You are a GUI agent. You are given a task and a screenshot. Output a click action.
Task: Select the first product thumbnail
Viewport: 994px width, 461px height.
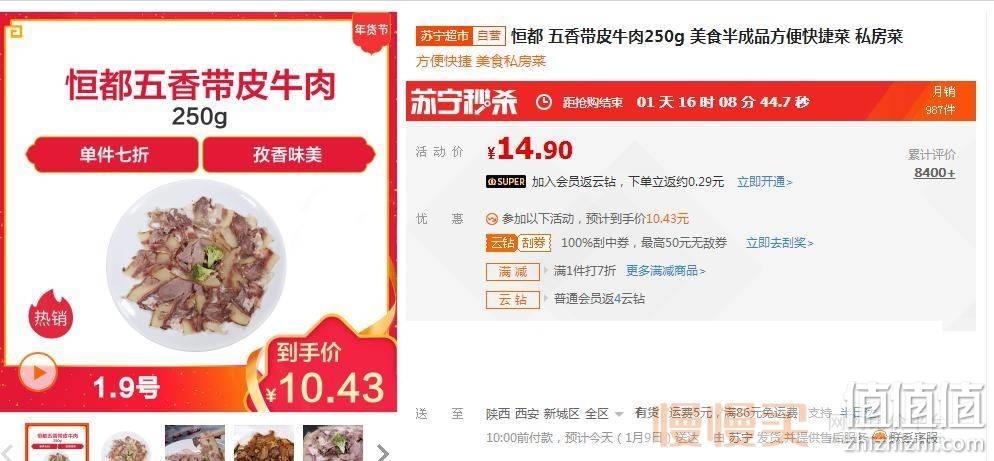click(57, 443)
